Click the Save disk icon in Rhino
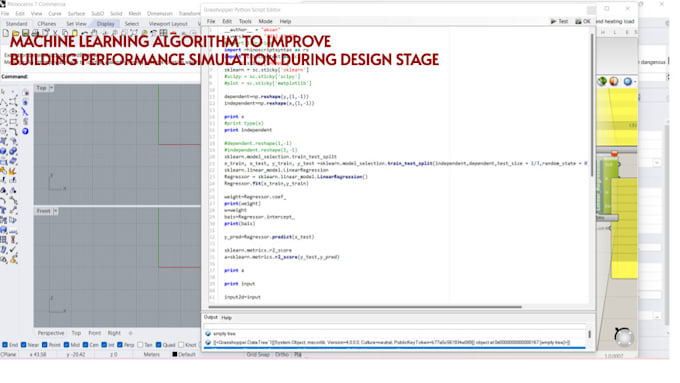 (26, 33)
